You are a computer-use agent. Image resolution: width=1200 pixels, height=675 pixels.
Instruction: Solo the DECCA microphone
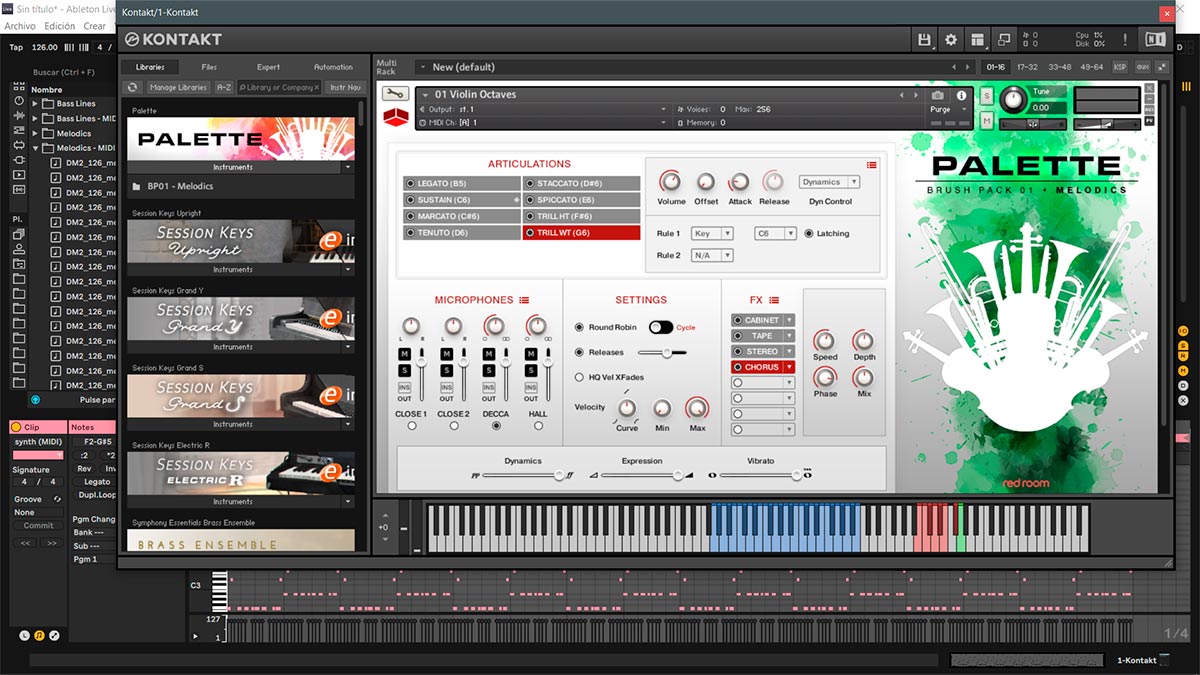tap(489, 371)
